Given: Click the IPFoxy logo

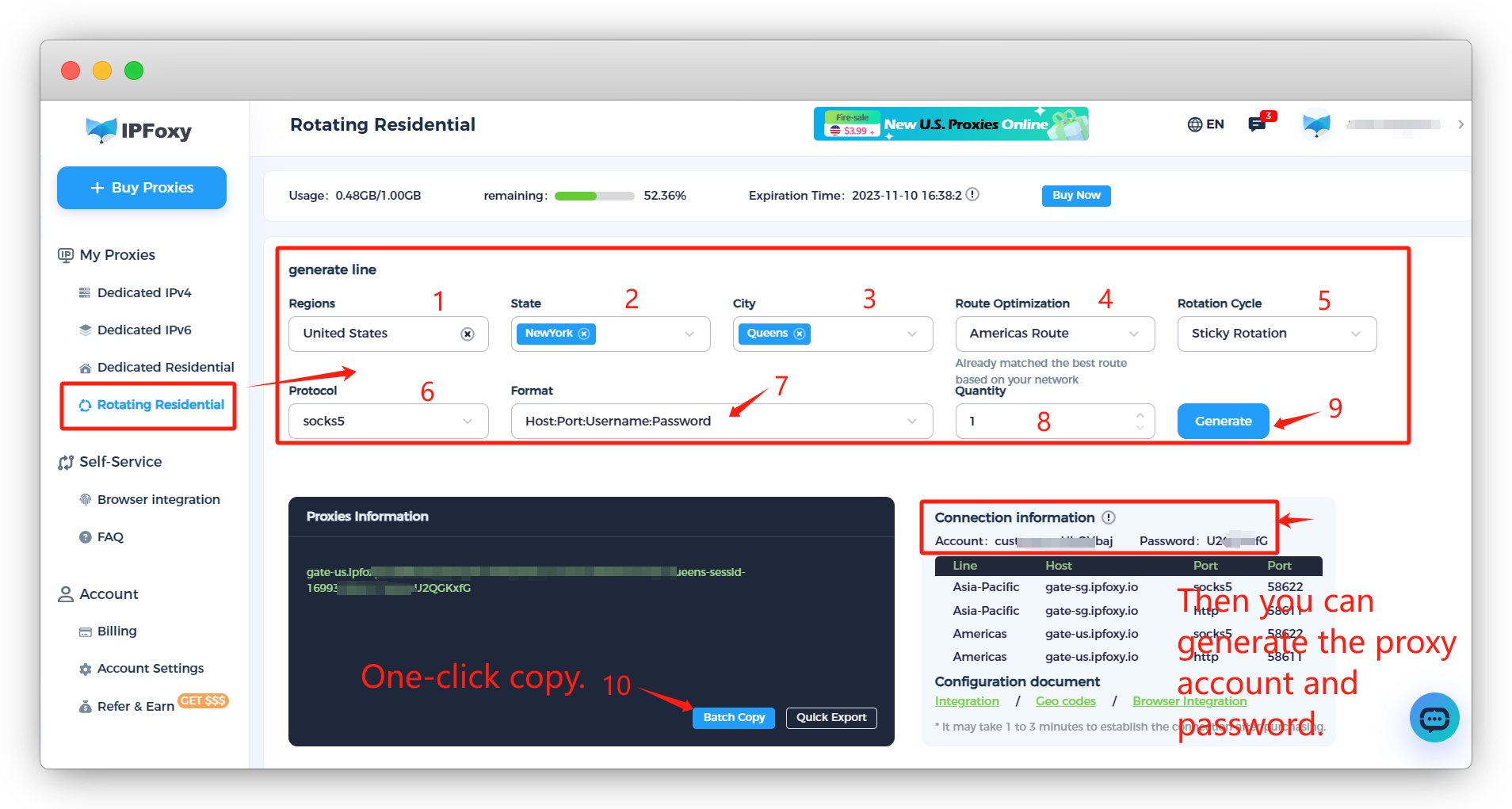Looking at the screenshot, I should (x=139, y=130).
